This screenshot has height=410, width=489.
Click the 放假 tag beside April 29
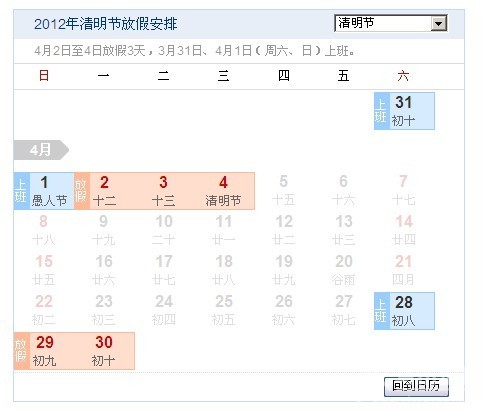click(22, 351)
